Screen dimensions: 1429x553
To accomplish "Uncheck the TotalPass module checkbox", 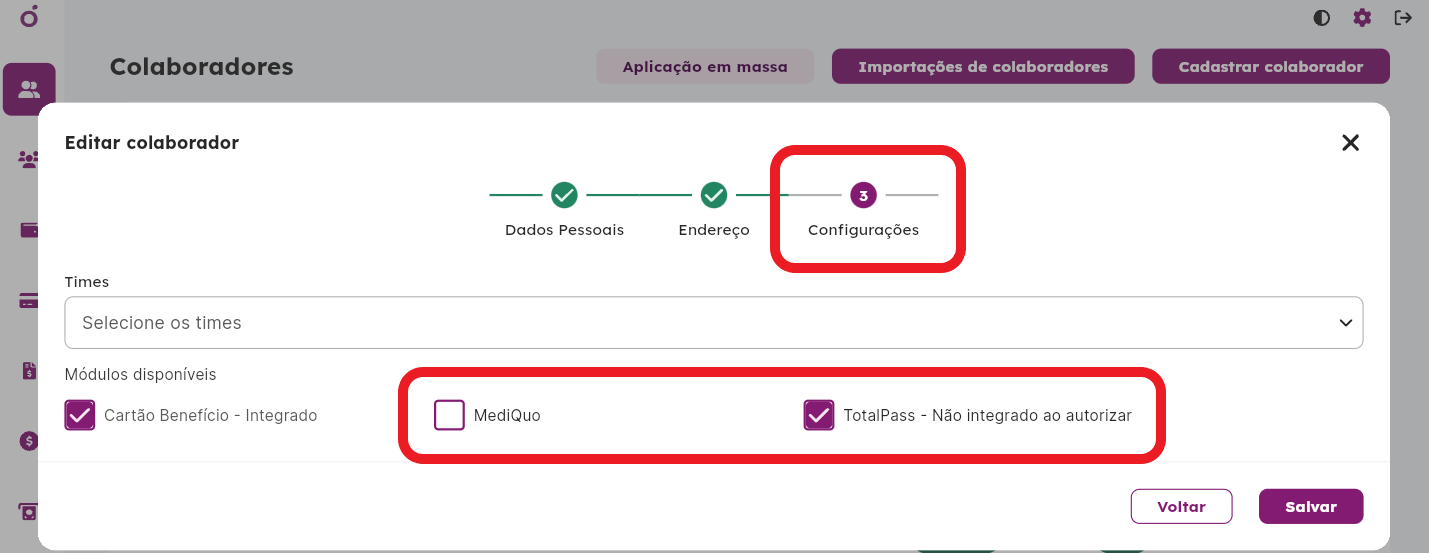I will [x=819, y=415].
